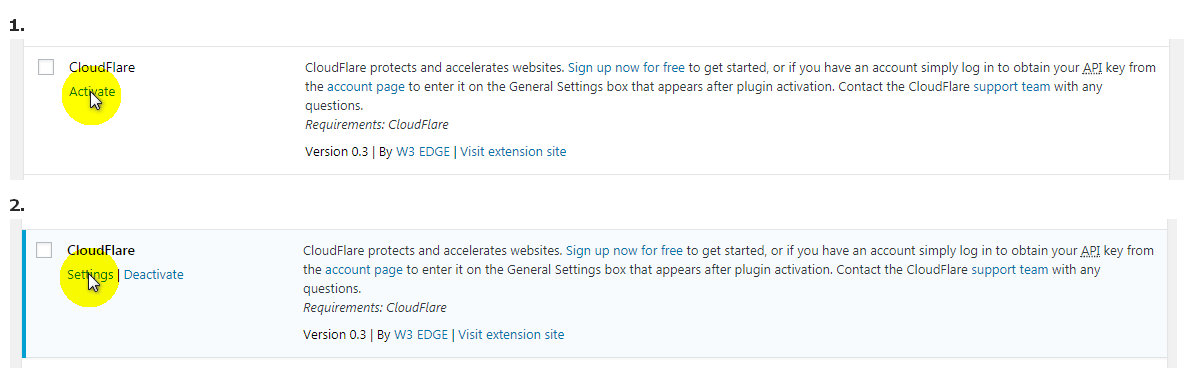The height and width of the screenshot is (378, 1194).
Task: Click the Activate link under CloudFlare
Action: click(92, 91)
